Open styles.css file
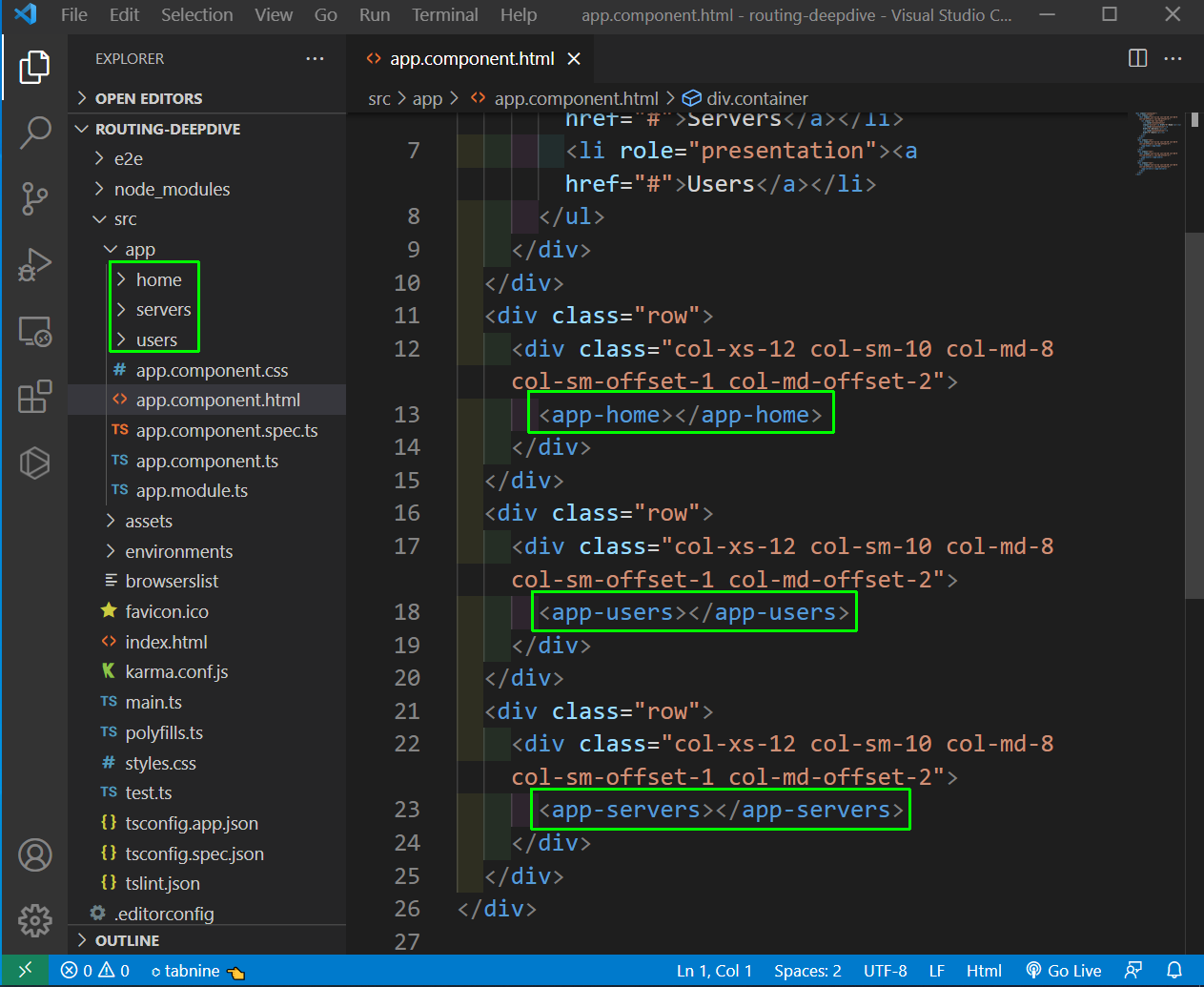1204x987 pixels. point(207,763)
